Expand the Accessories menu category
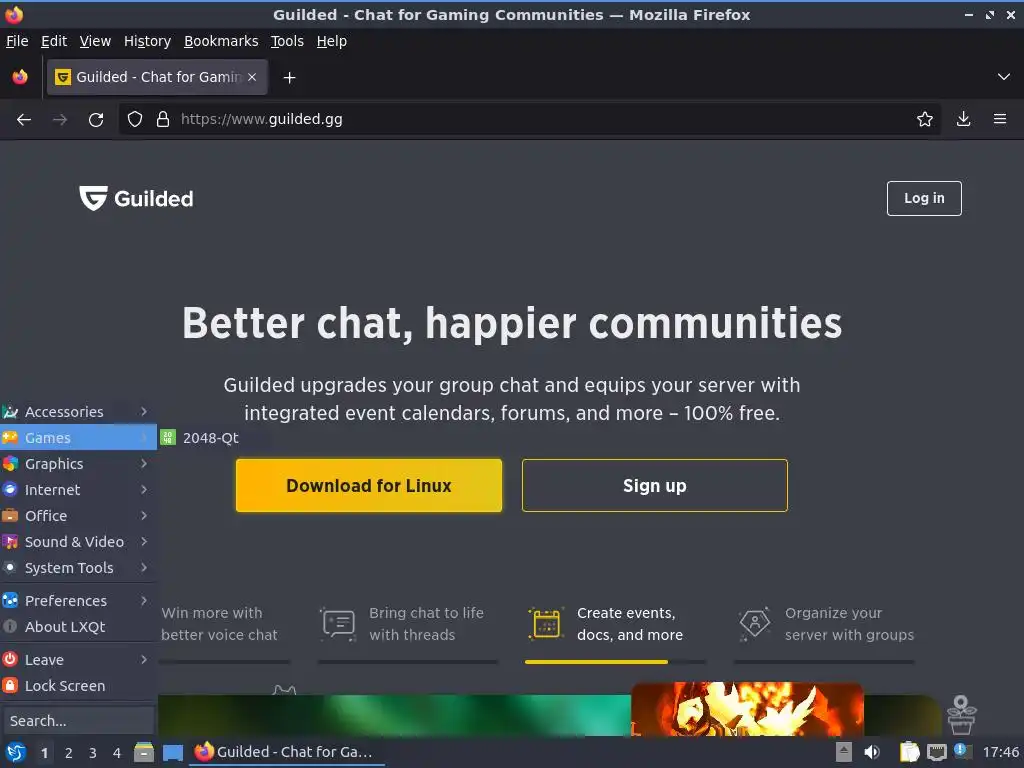This screenshot has width=1024, height=768. [x=78, y=411]
